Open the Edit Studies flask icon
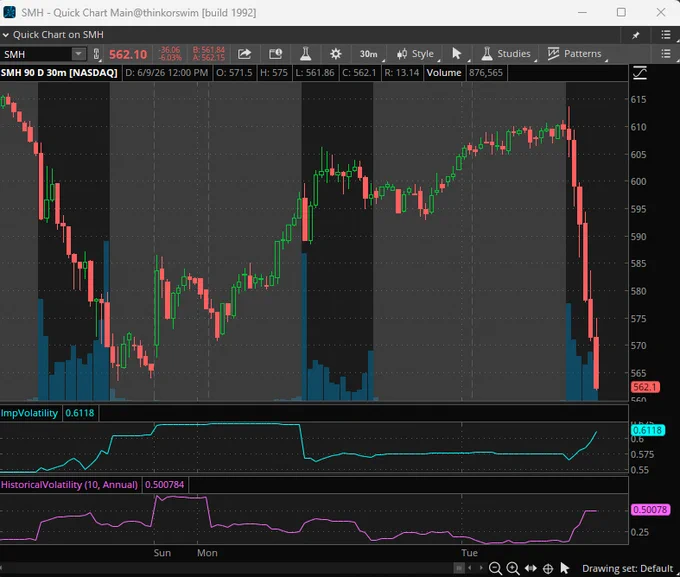 [306, 54]
